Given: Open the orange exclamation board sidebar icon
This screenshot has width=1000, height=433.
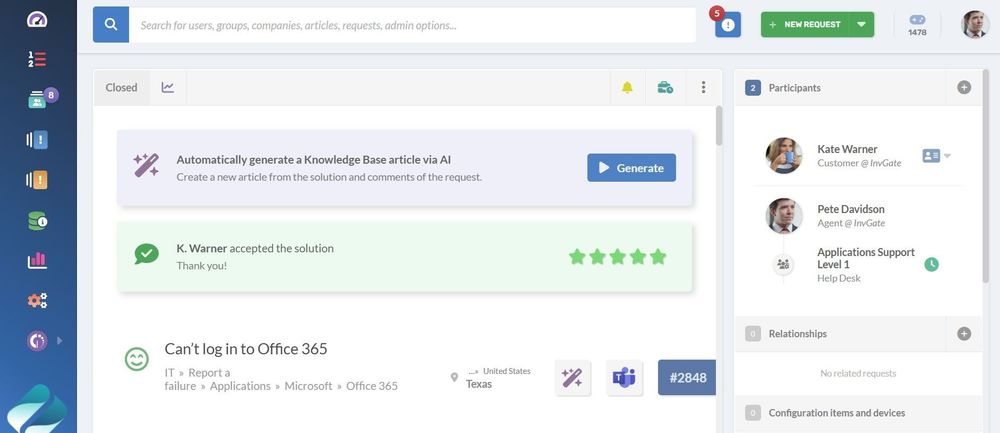Looking at the screenshot, I should (37, 180).
